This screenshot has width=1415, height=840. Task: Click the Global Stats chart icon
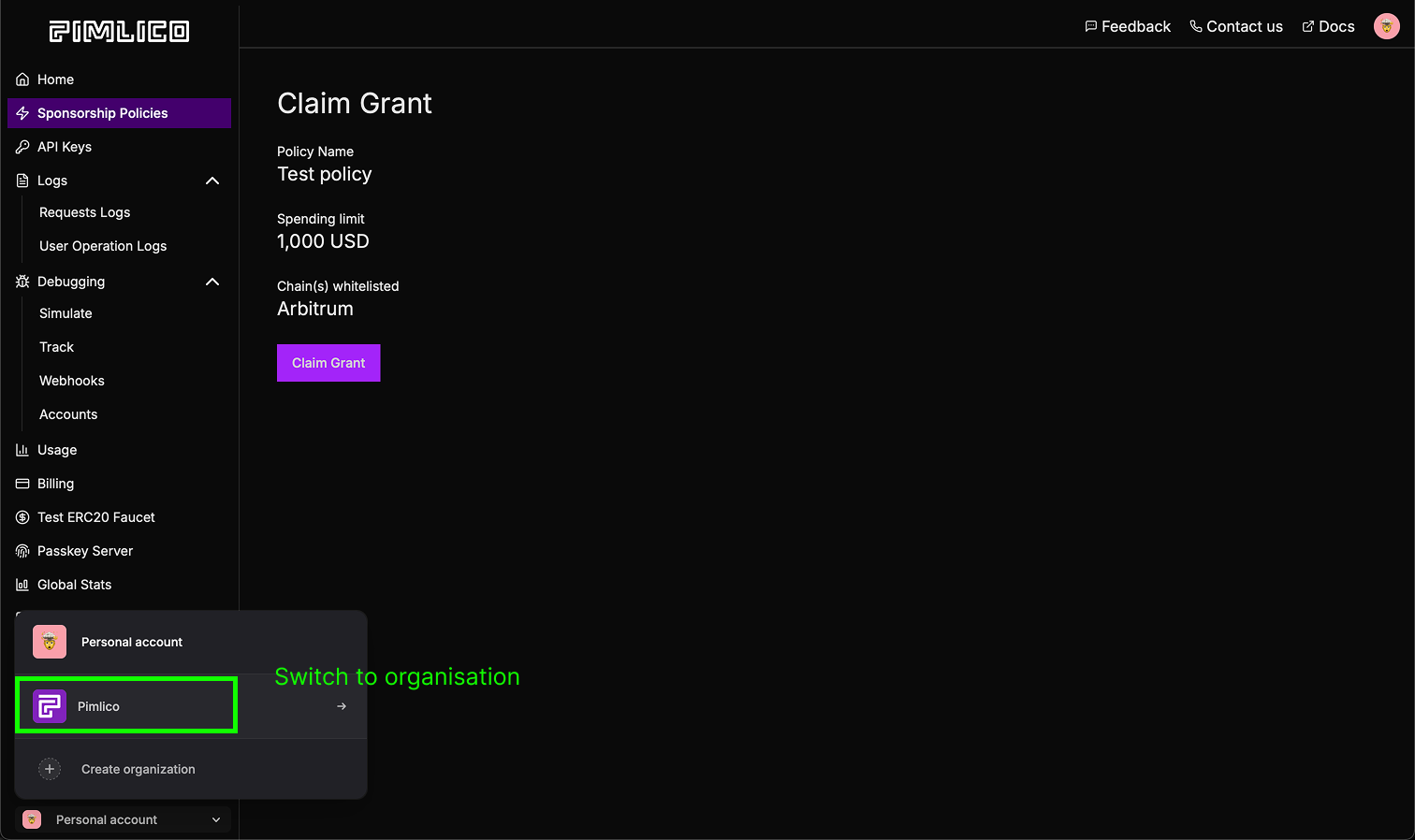point(22,585)
